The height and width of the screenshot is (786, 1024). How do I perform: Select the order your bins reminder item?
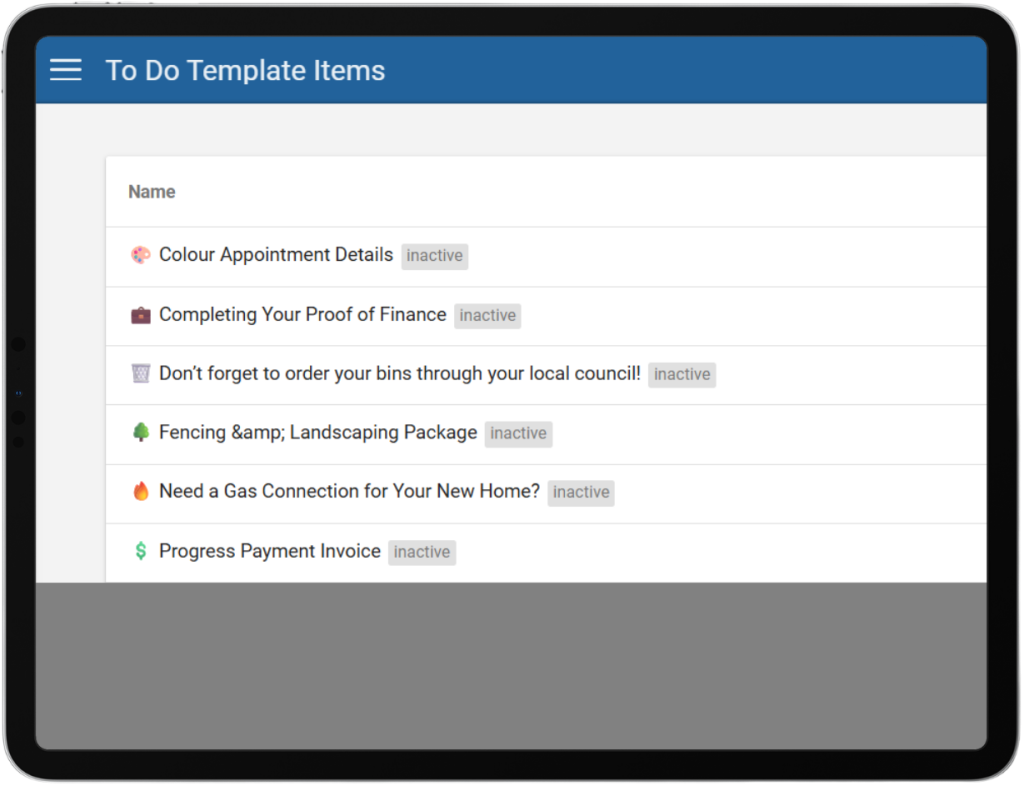coord(399,374)
